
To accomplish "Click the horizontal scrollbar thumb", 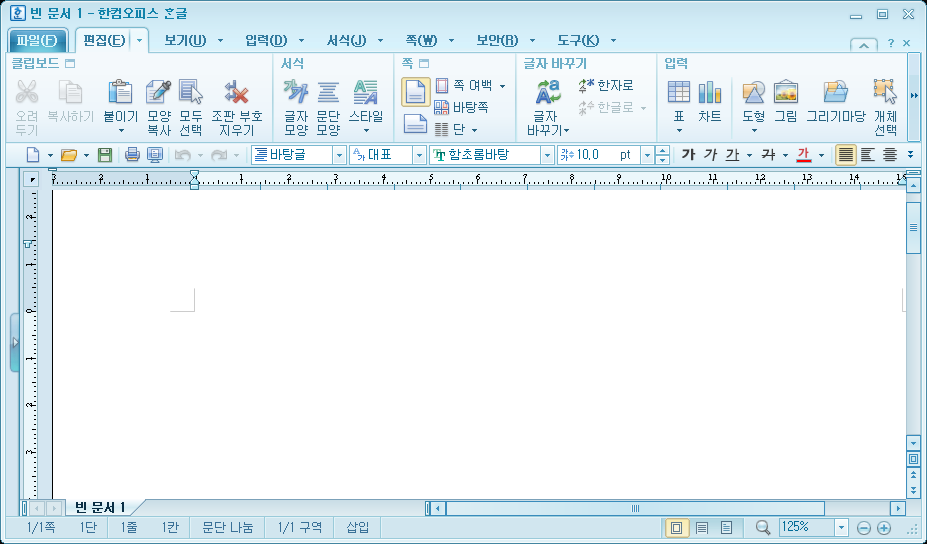I will tap(635, 509).
